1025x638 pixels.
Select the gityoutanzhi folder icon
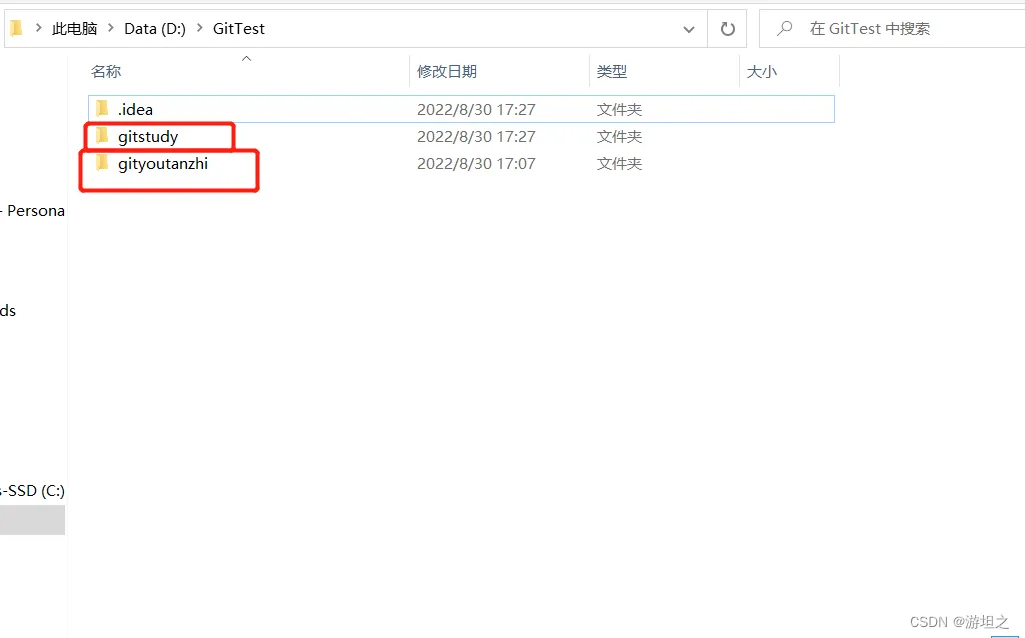(x=102, y=163)
